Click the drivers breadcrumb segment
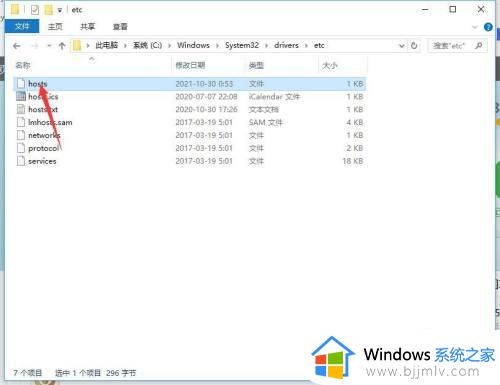Image resolution: width=500 pixels, height=385 pixels. [286, 45]
